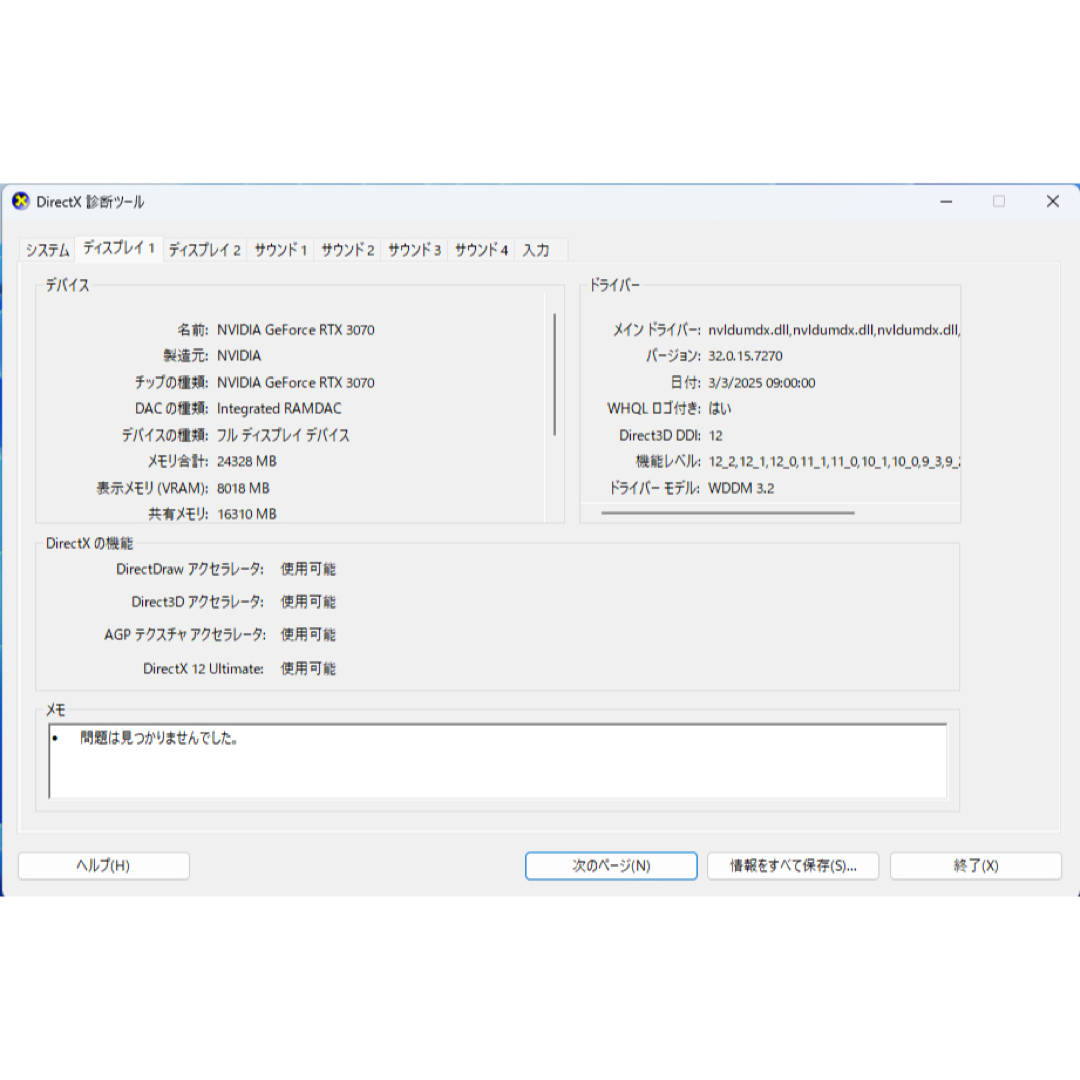Image resolution: width=1080 pixels, height=1080 pixels.
Task: Click the total memory 24328 MB
Action: (247, 461)
